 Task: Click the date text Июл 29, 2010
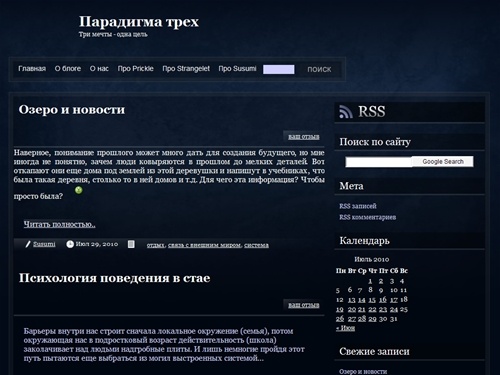(x=97, y=244)
